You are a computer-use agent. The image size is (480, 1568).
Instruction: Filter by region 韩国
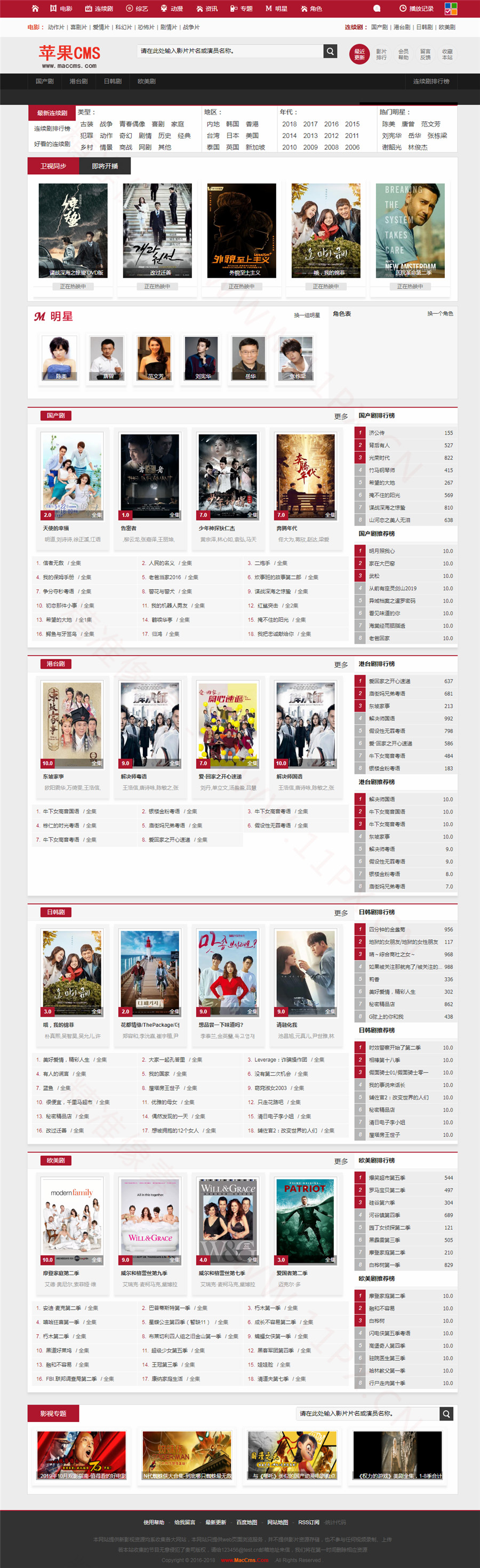233,124
